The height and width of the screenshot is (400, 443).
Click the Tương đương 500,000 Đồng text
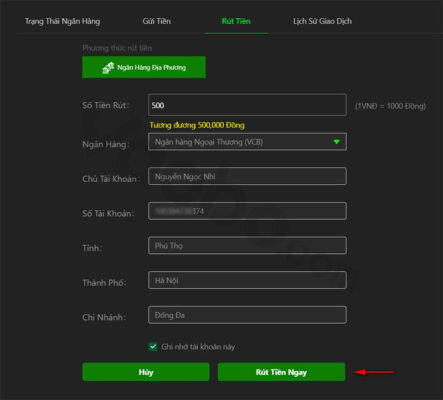click(197, 125)
